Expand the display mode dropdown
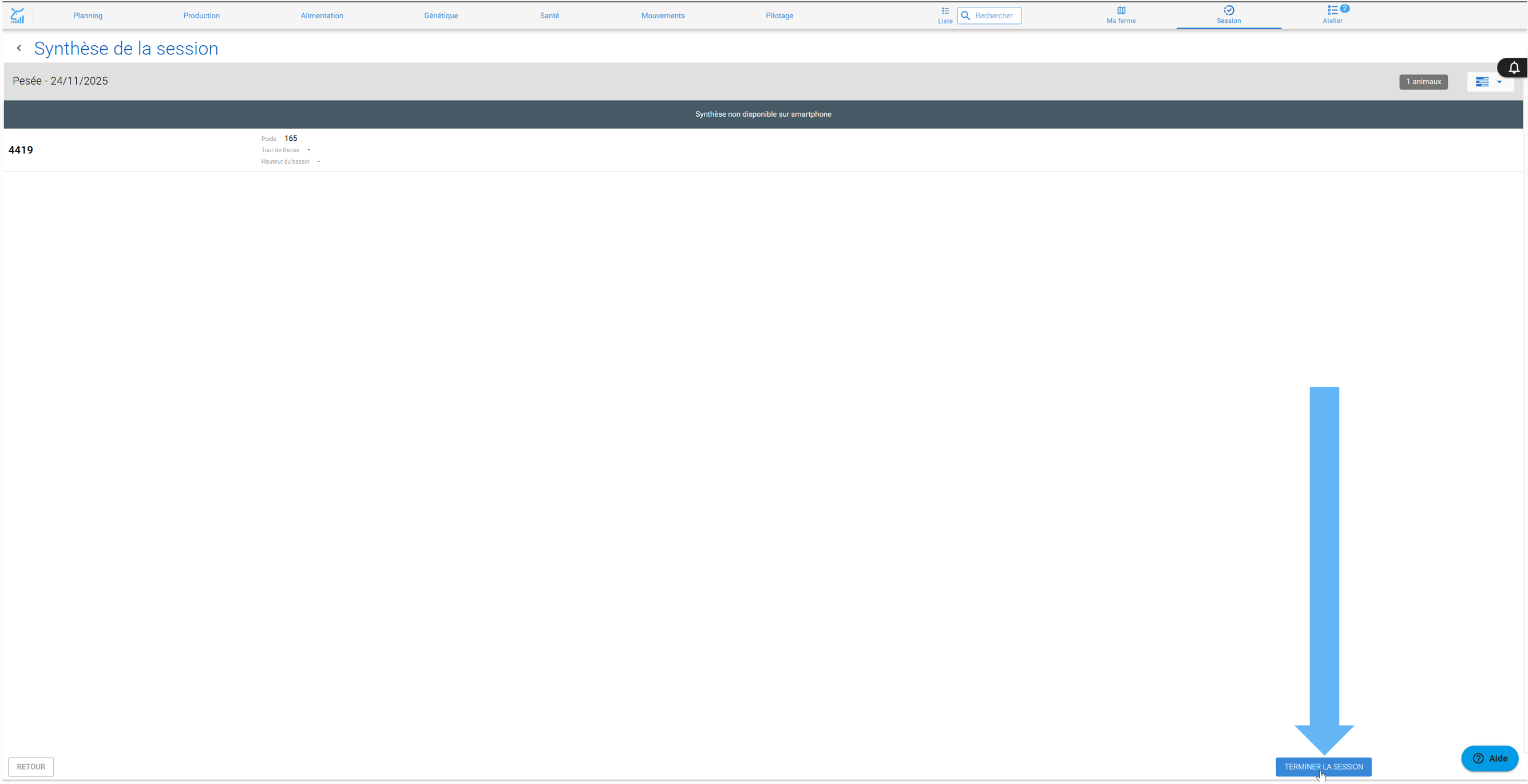The image size is (1528, 784). (x=1490, y=82)
